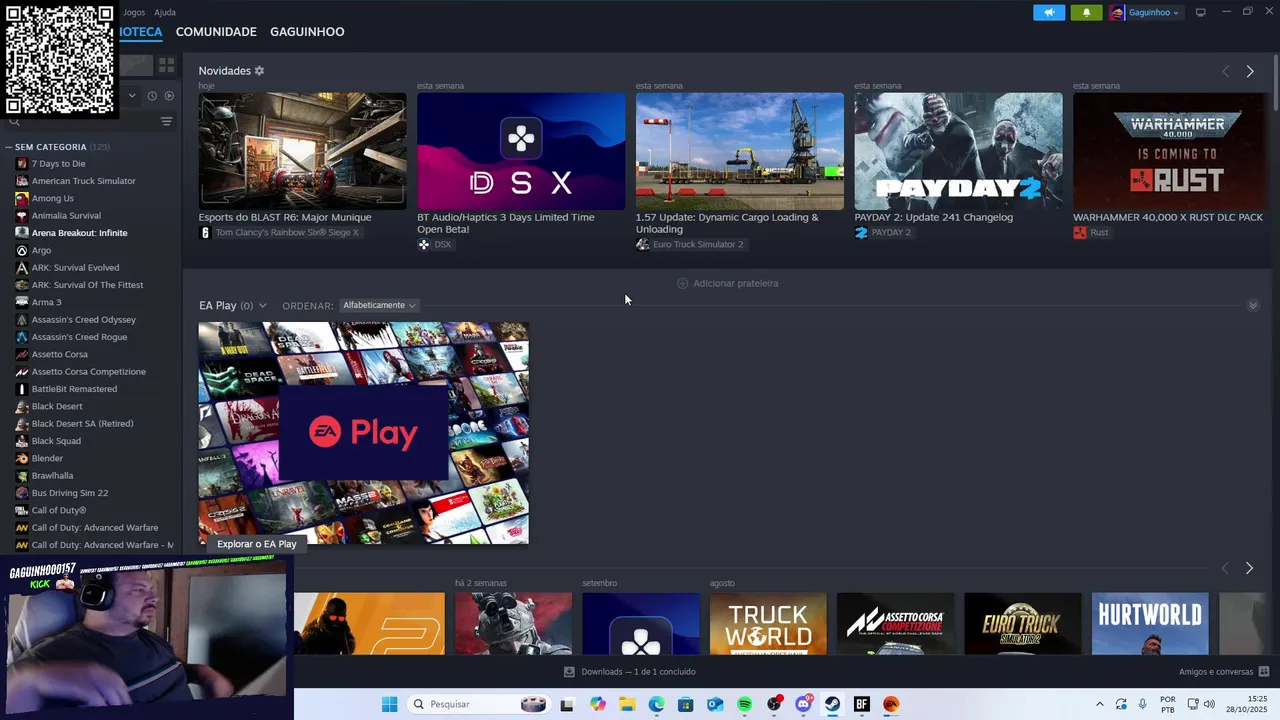The width and height of the screenshot is (1280, 720).
Task: Open Esports do BLAST R6 news thumbnail
Action: [302, 151]
